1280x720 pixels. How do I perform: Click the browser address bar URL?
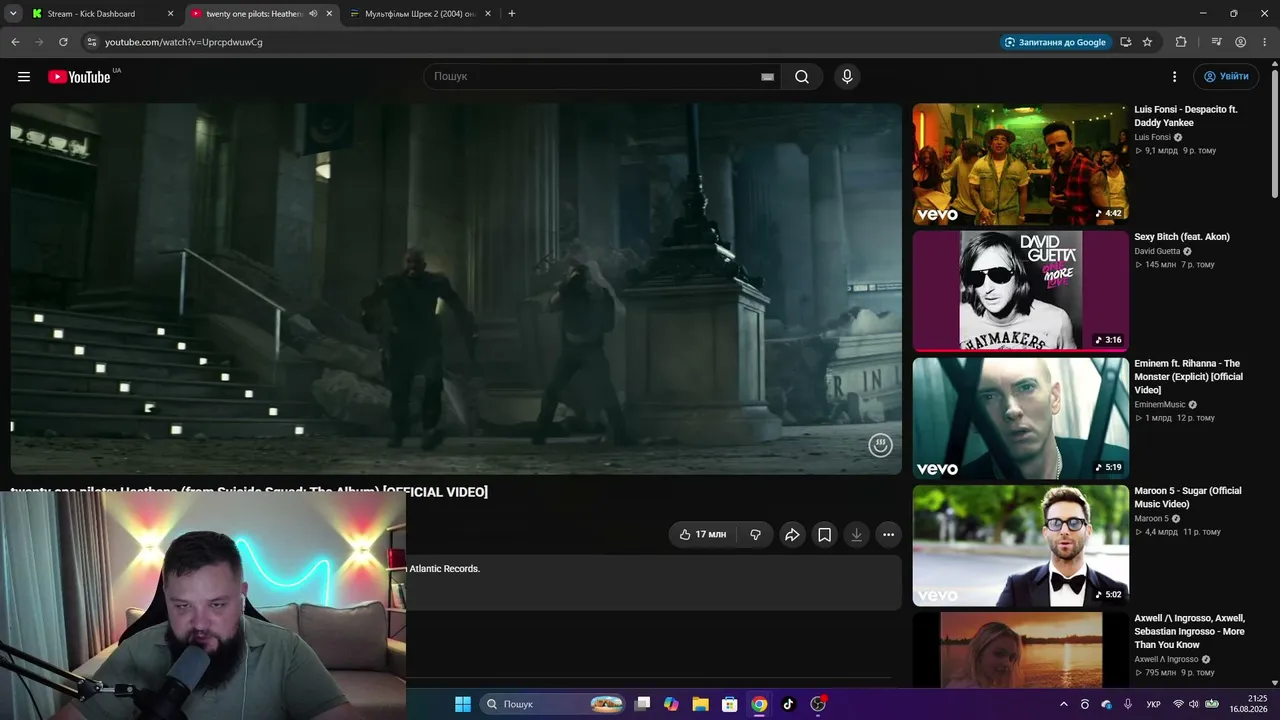click(184, 42)
